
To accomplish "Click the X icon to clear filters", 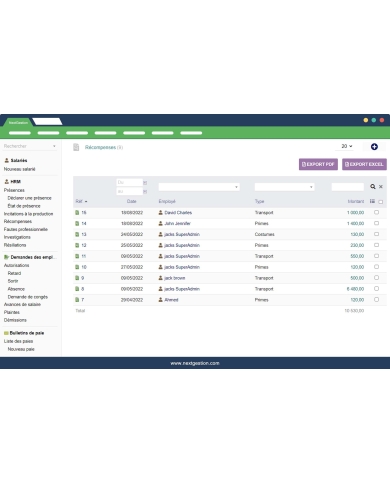I will pyautogui.click(x=381, y=187).
